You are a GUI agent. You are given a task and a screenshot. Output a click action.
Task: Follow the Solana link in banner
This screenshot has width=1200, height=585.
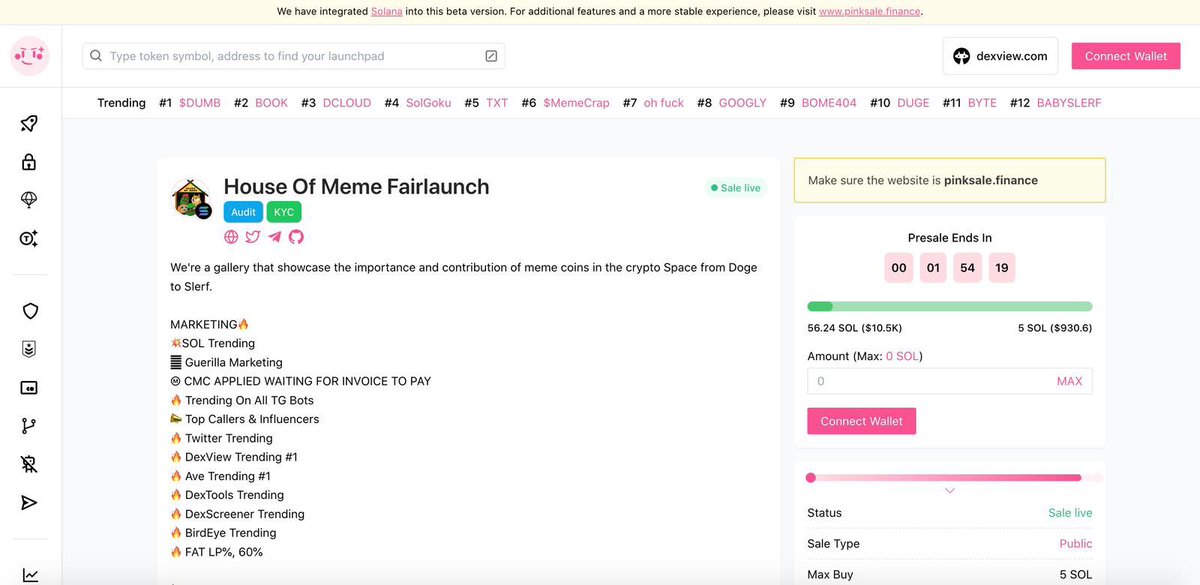388,11
